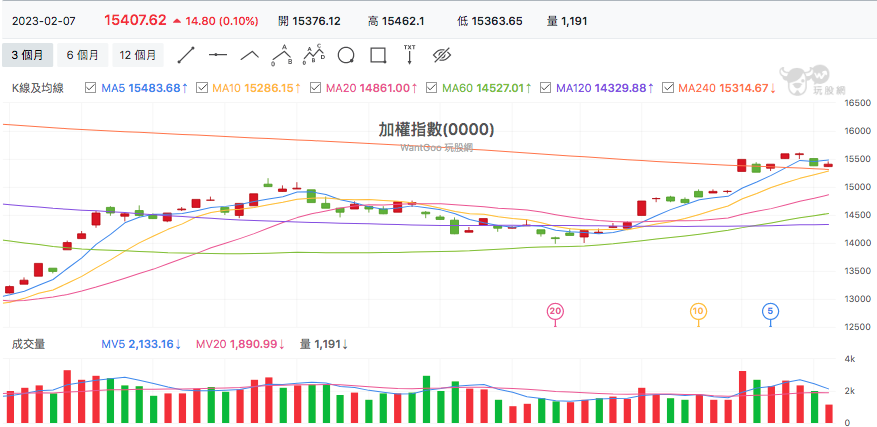
Task: Select the 0-A-B-C-D wave pattern tool
Action: [314, 55]
